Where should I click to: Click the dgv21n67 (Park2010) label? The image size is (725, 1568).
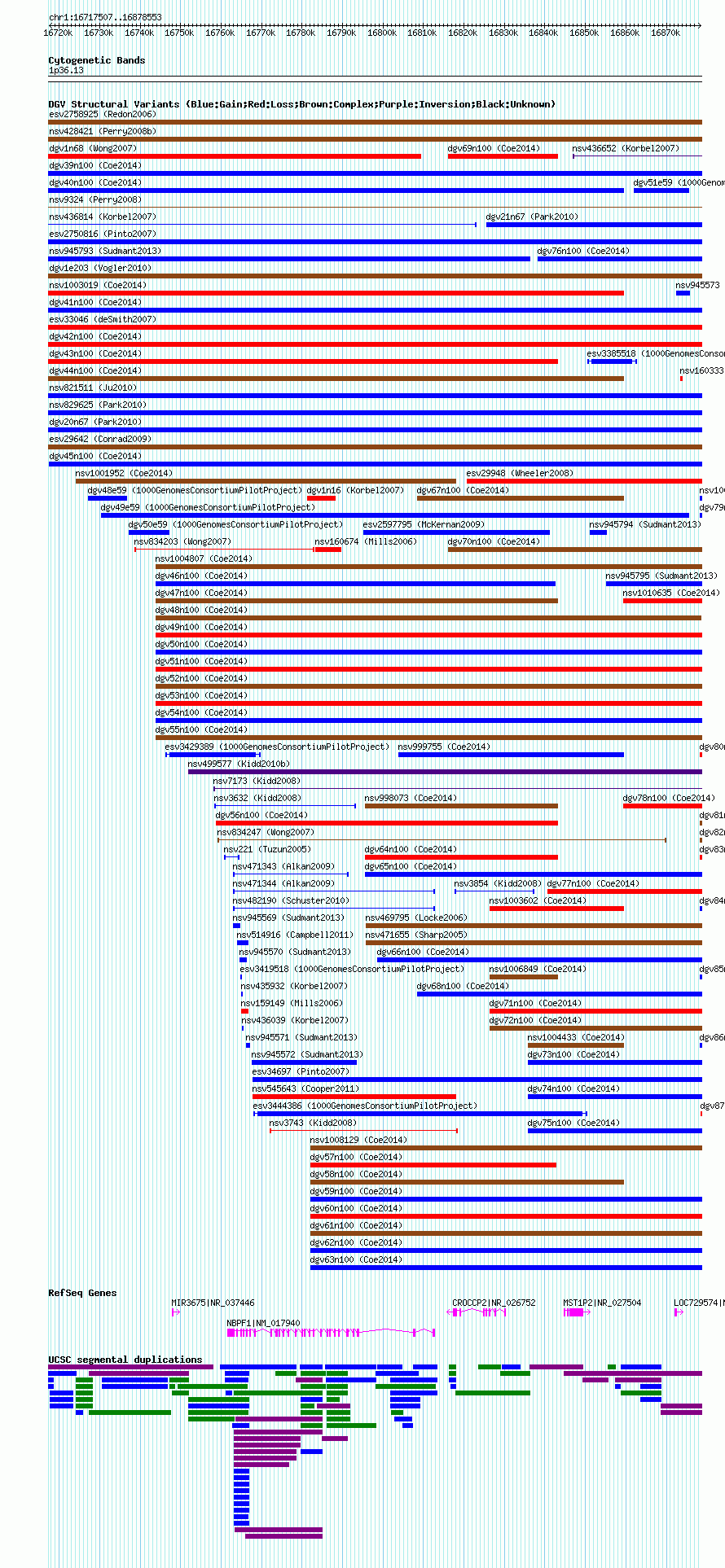pos(532,217)
